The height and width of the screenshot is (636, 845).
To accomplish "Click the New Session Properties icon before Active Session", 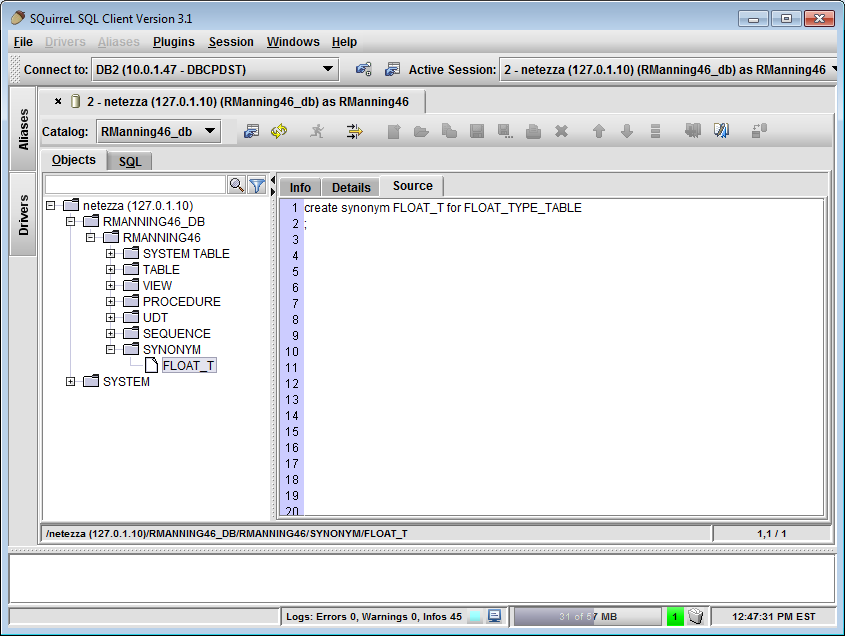I will tap(392, 69).
